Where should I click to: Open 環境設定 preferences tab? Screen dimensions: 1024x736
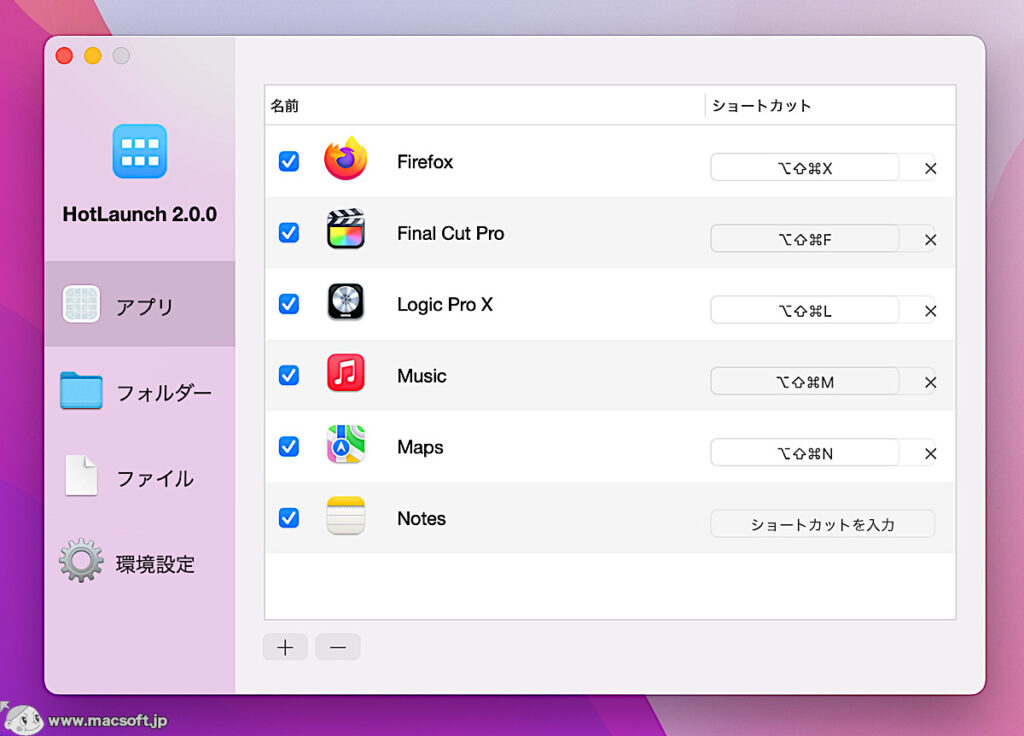pos(140,562)
